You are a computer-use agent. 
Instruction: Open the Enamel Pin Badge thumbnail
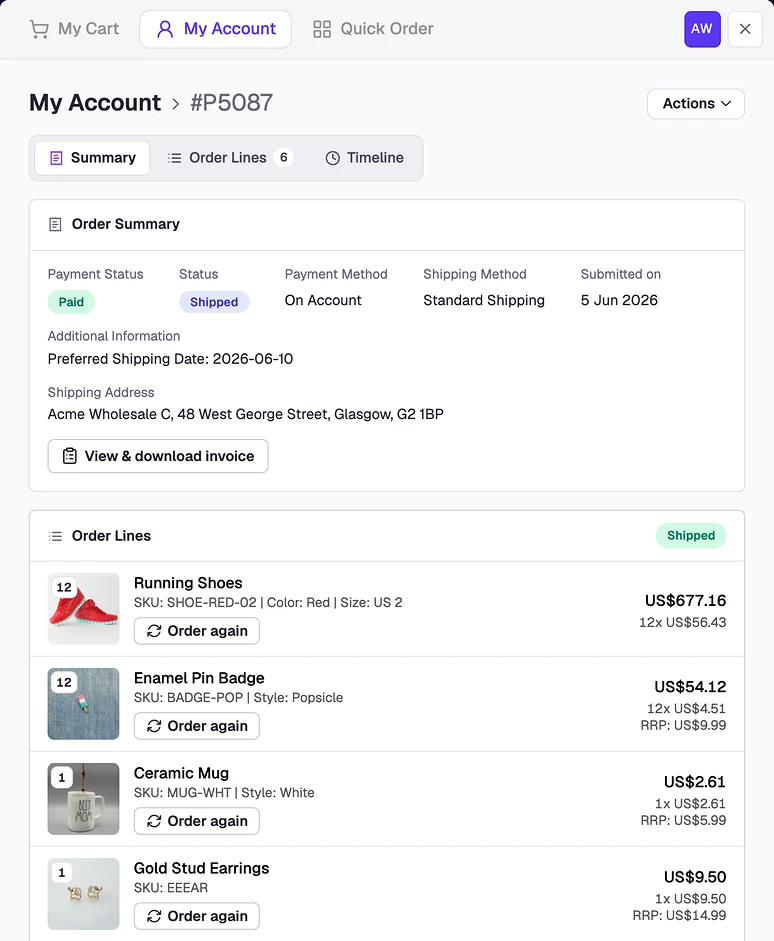tap(83, 704)
